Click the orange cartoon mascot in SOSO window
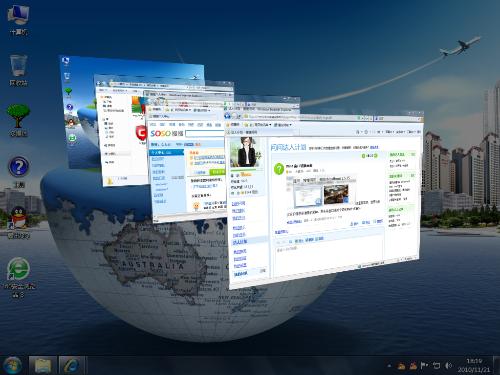Viewport: 500px width, 375px height. coord(196,206)
